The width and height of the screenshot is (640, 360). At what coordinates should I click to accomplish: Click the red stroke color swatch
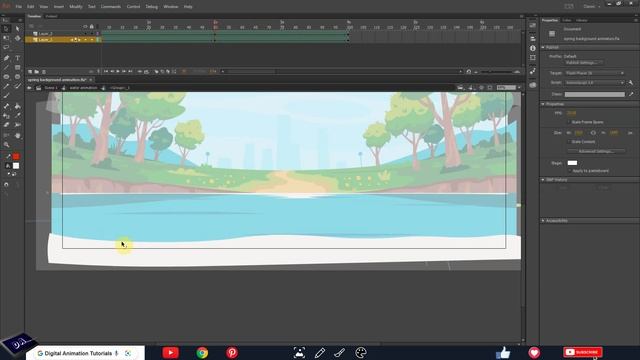16,156
